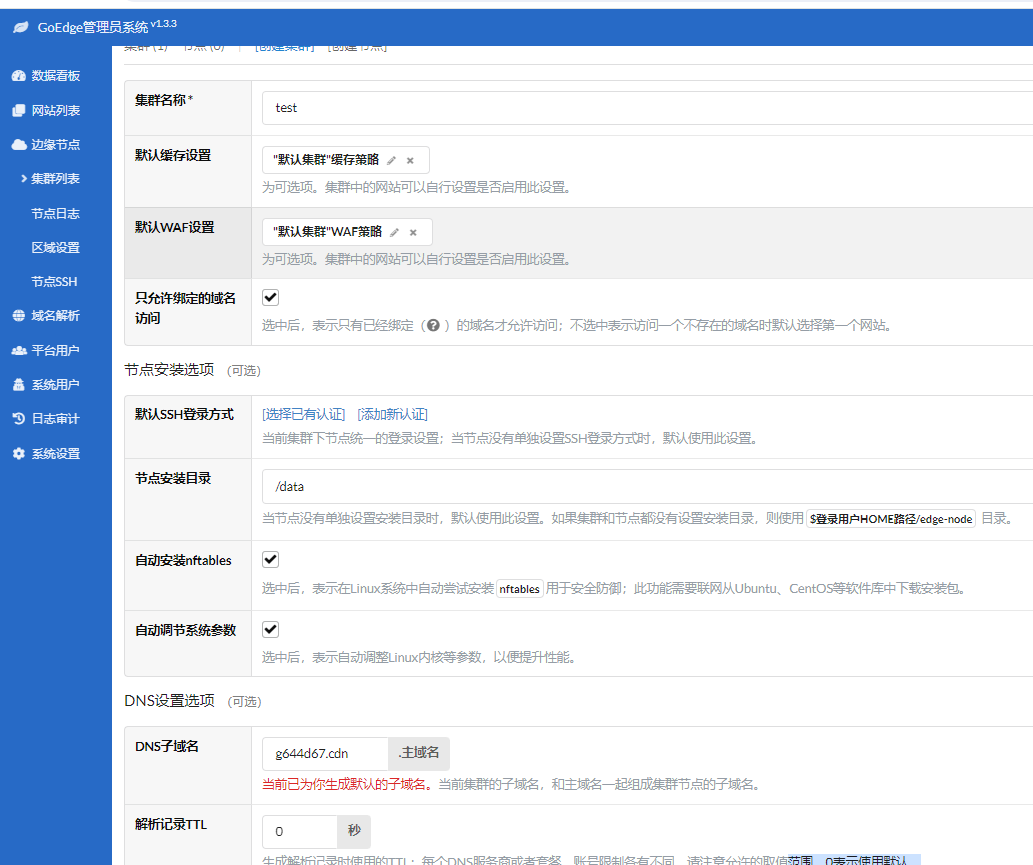Image resolution: width=1033 pixels, height=865 pixels.
Task: Click the question mark help icon
Action: pos(433,325)
